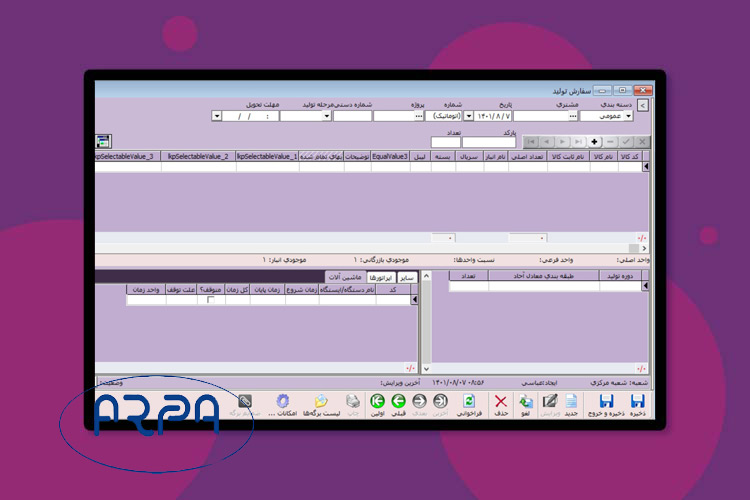Click the plus button to add row
This screenshot has height=500, width=750.
pyautogui.click(x=595, y=142)
